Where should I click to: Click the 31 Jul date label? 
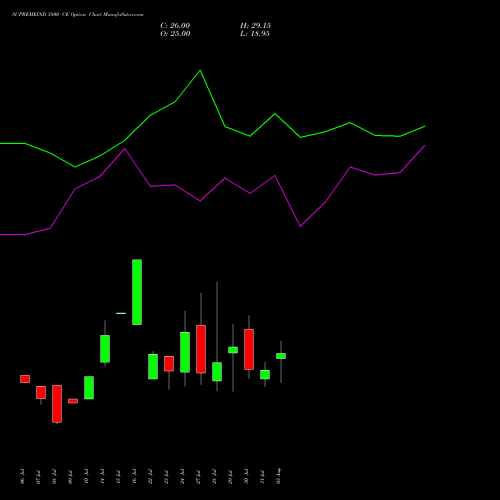(262, 476)
